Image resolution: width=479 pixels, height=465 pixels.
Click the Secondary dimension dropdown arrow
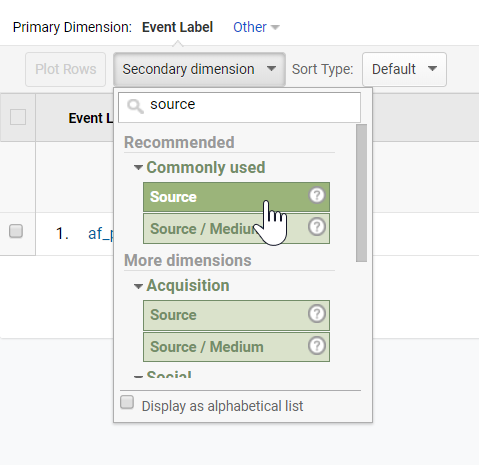coord(271,69)
